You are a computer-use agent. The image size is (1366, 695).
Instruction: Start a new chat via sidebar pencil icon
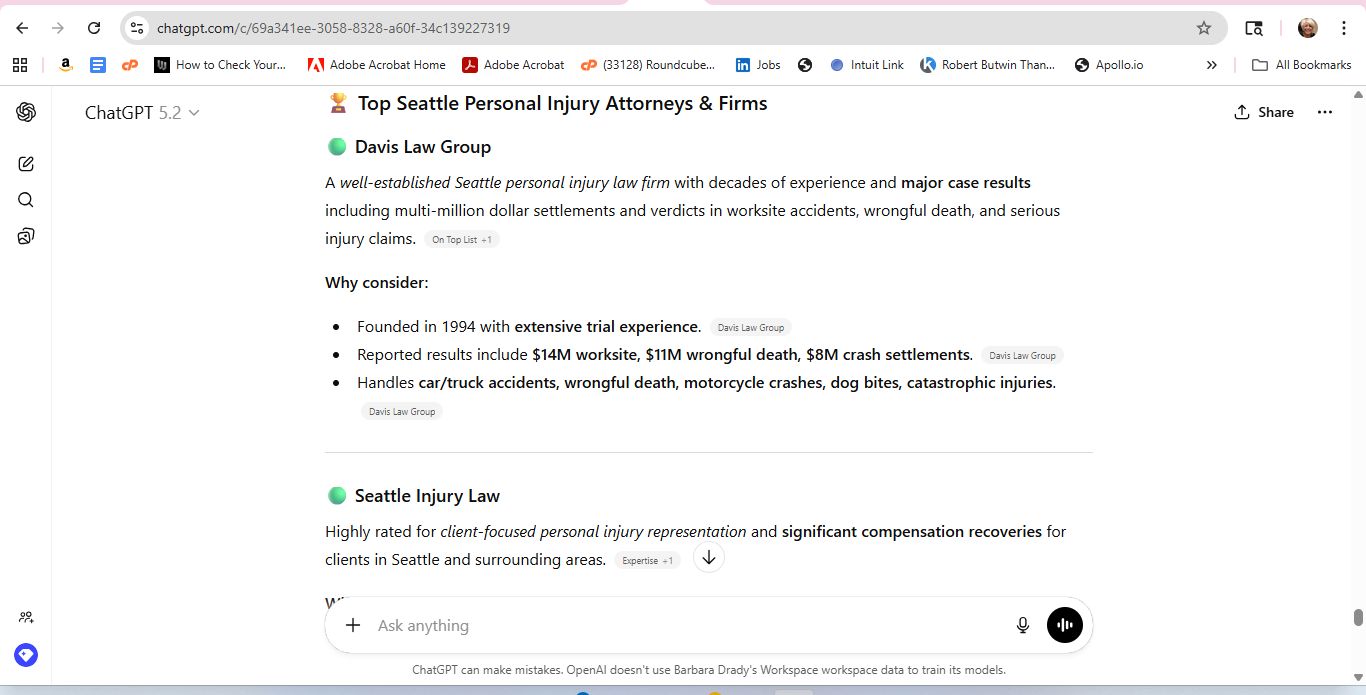click(x=26, y=164)
